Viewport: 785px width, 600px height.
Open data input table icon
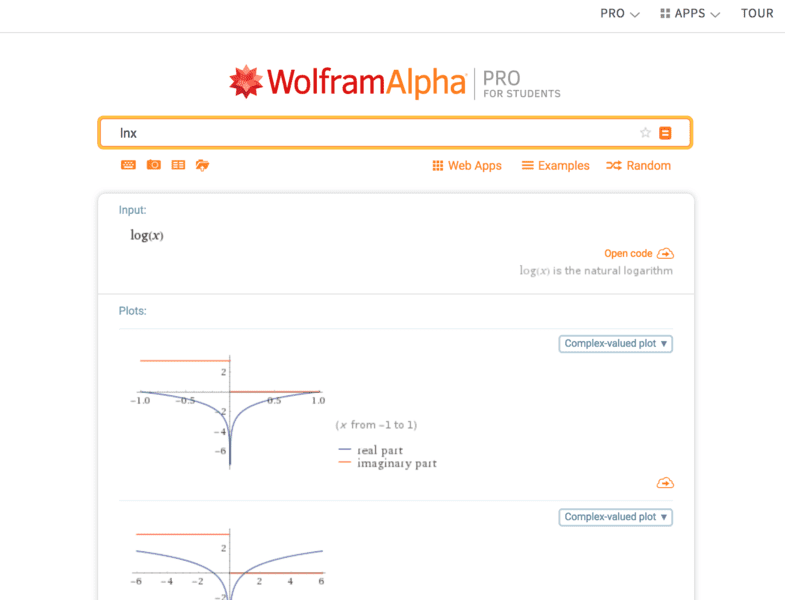(178, 165)
